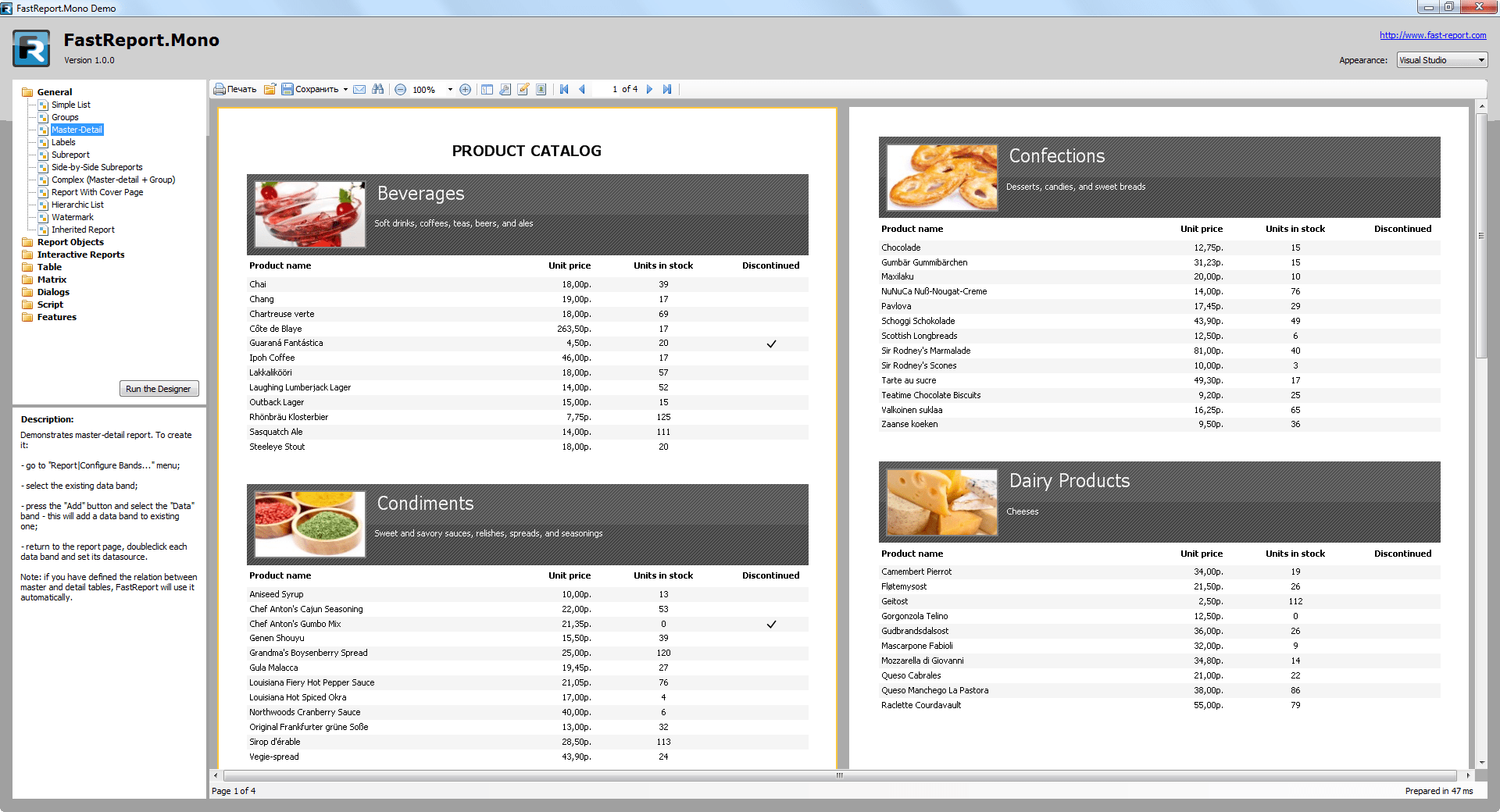Select Subreport in the tree

tap(70, 155)
